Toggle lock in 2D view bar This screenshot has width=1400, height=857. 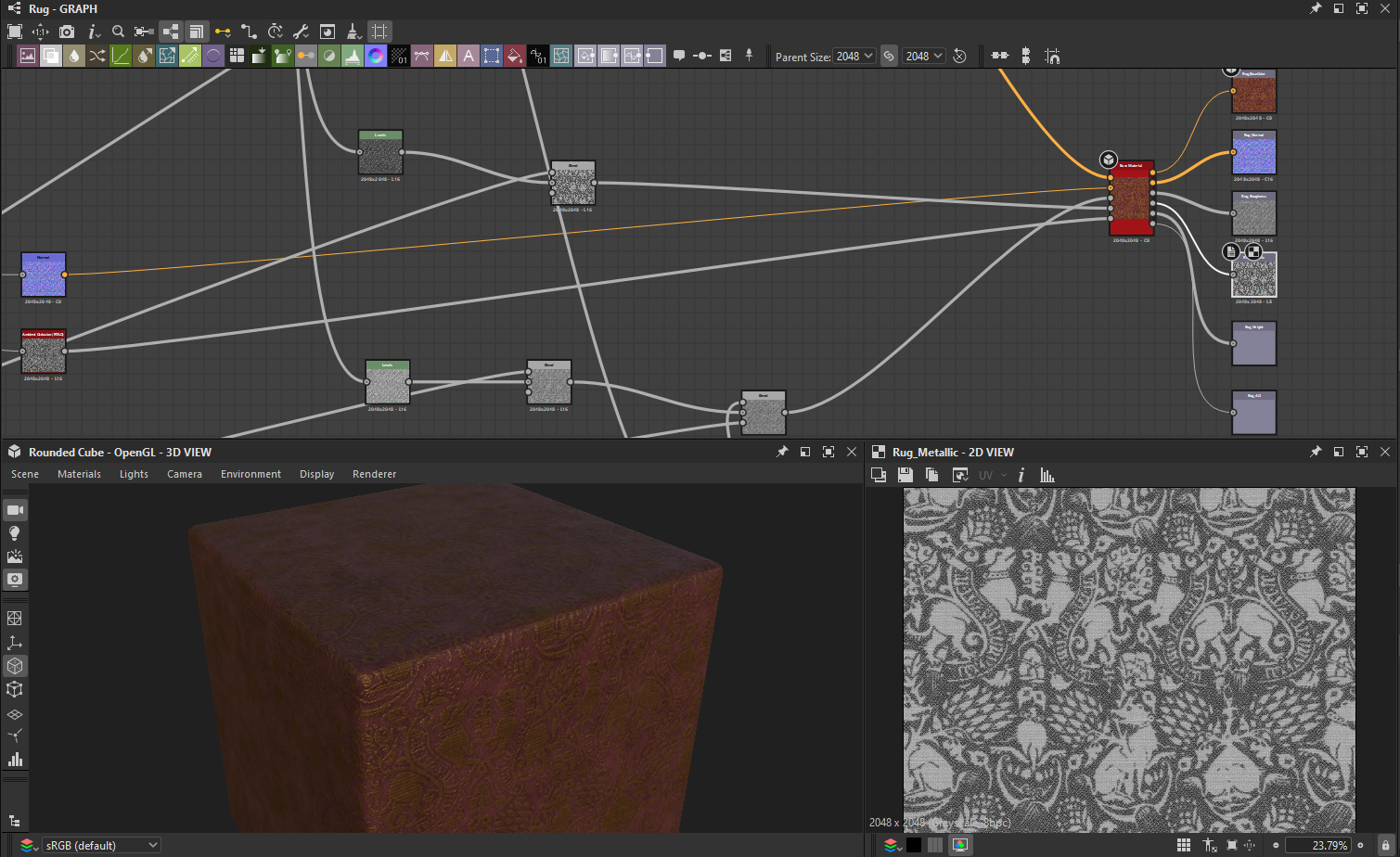click(x=1384, y=845)
